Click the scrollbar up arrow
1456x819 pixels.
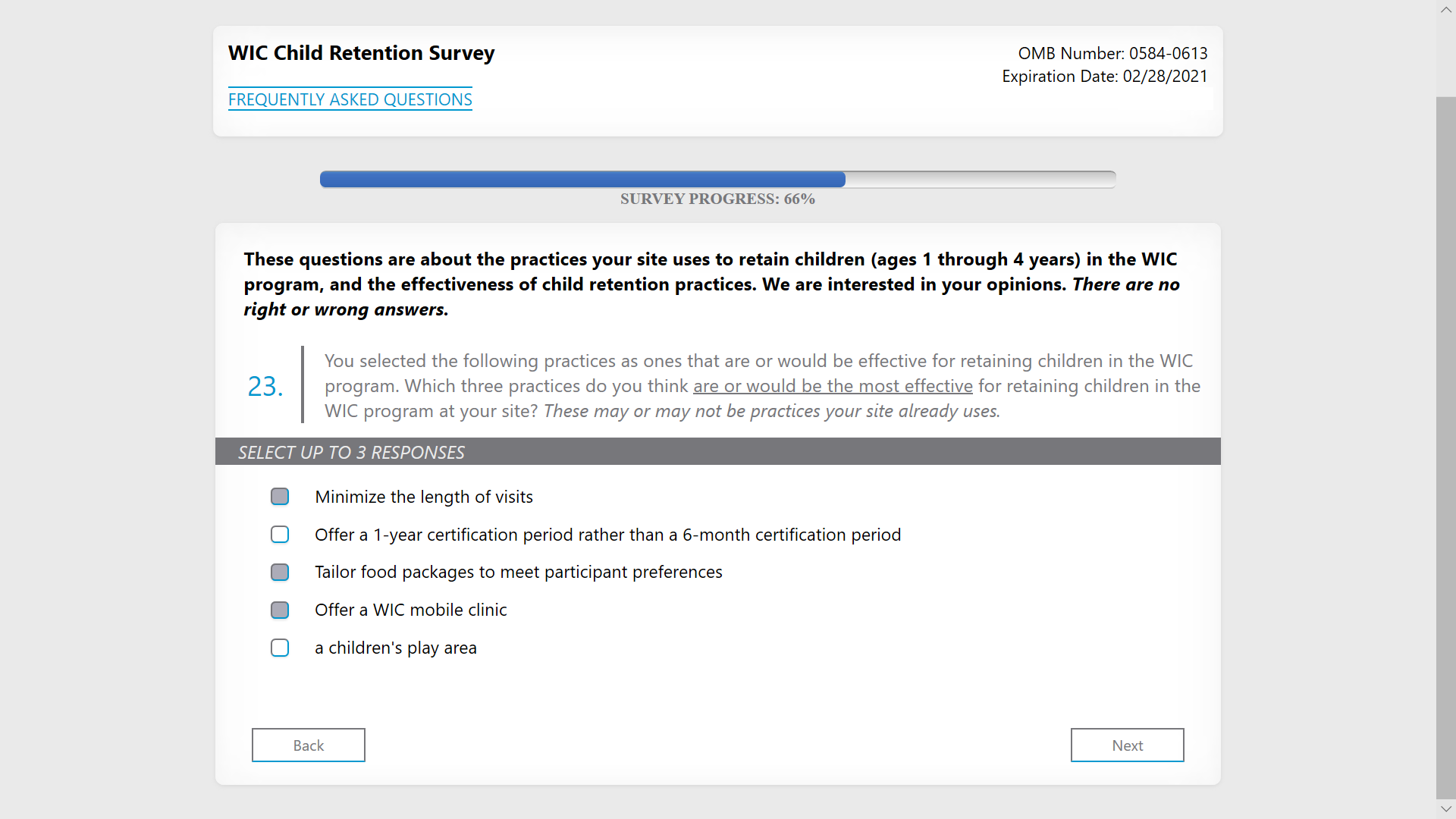click(x=1445, y=10)
